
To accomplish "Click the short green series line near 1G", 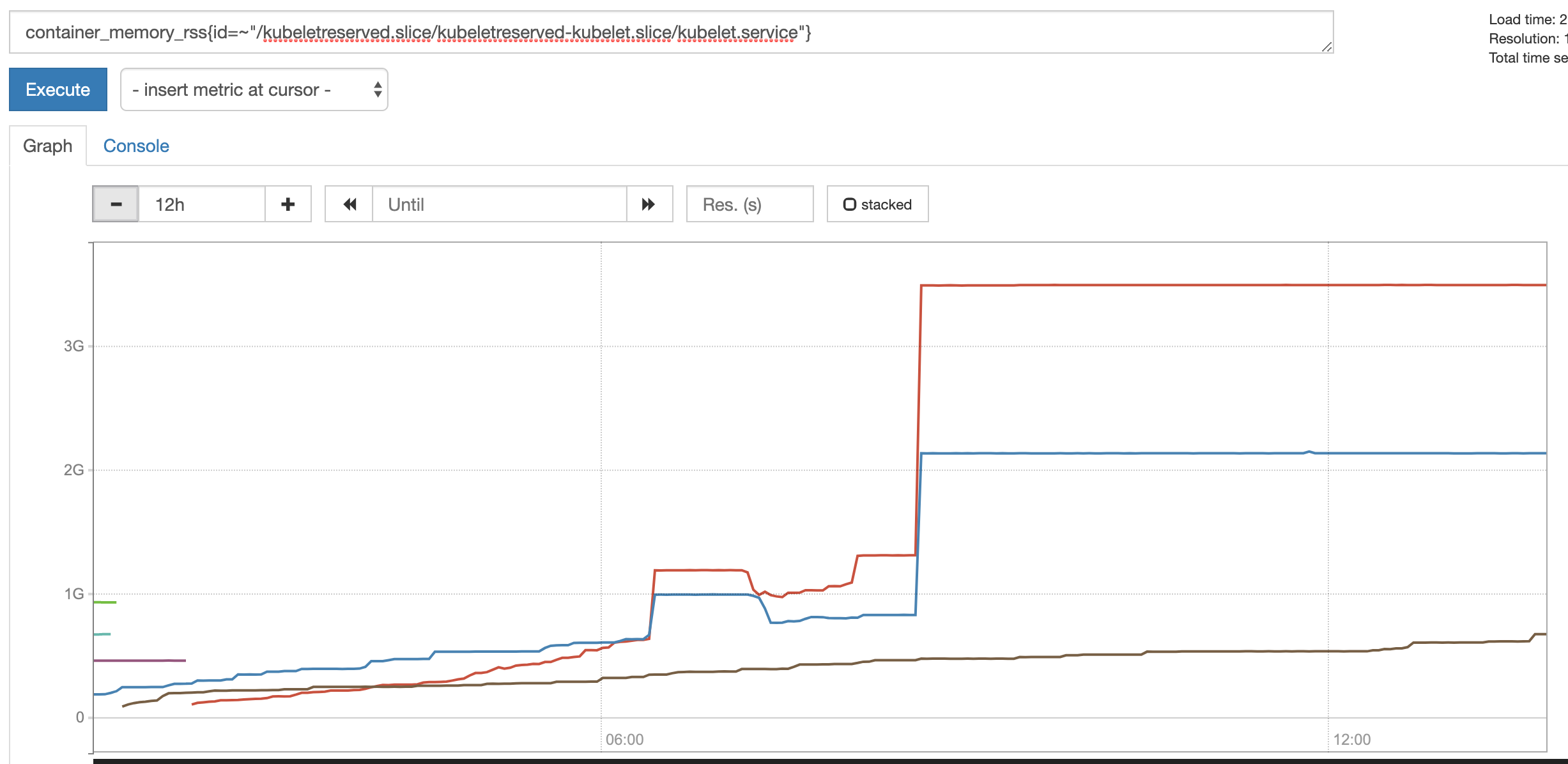I will point(105,602).
